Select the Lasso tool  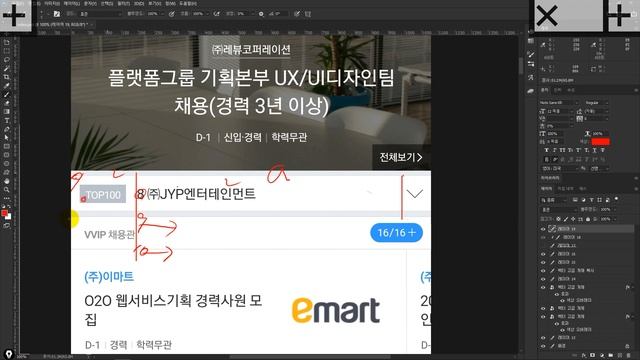tap(7, 60)
